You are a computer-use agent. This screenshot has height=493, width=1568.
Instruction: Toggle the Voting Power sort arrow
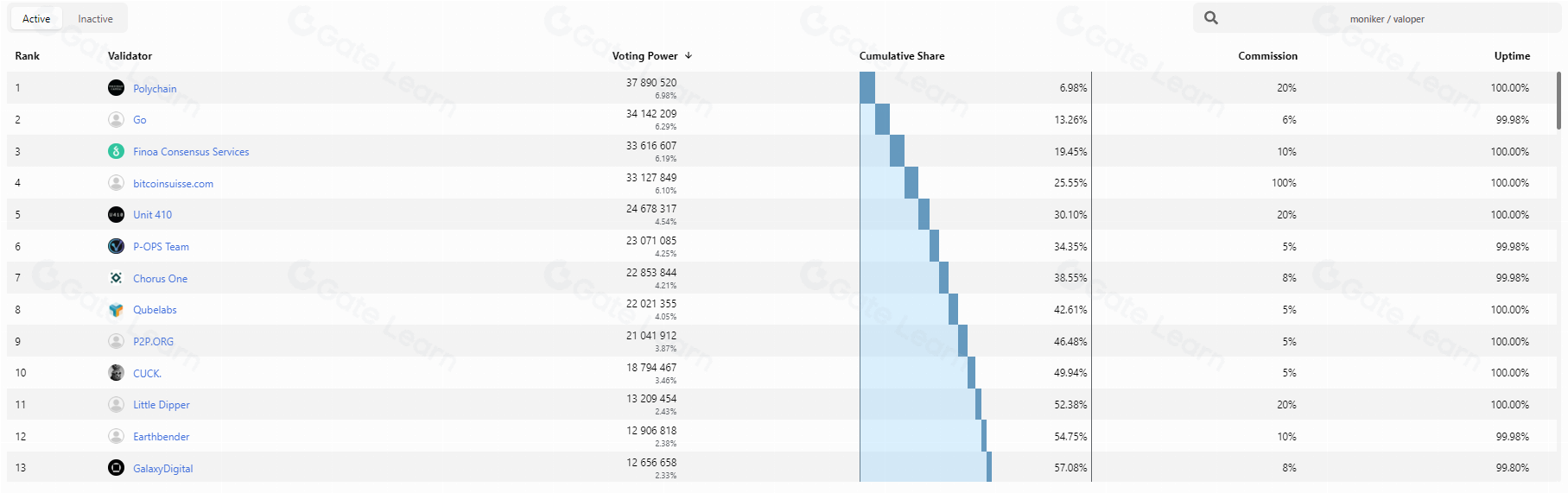click(x=689, y=55)
